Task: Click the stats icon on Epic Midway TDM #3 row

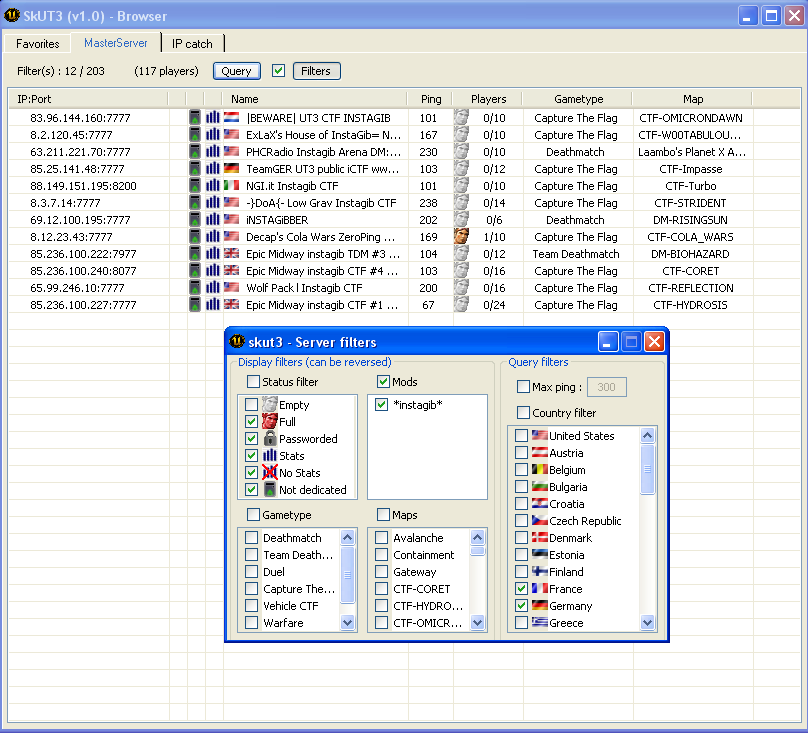Action: tap(213, 254)
